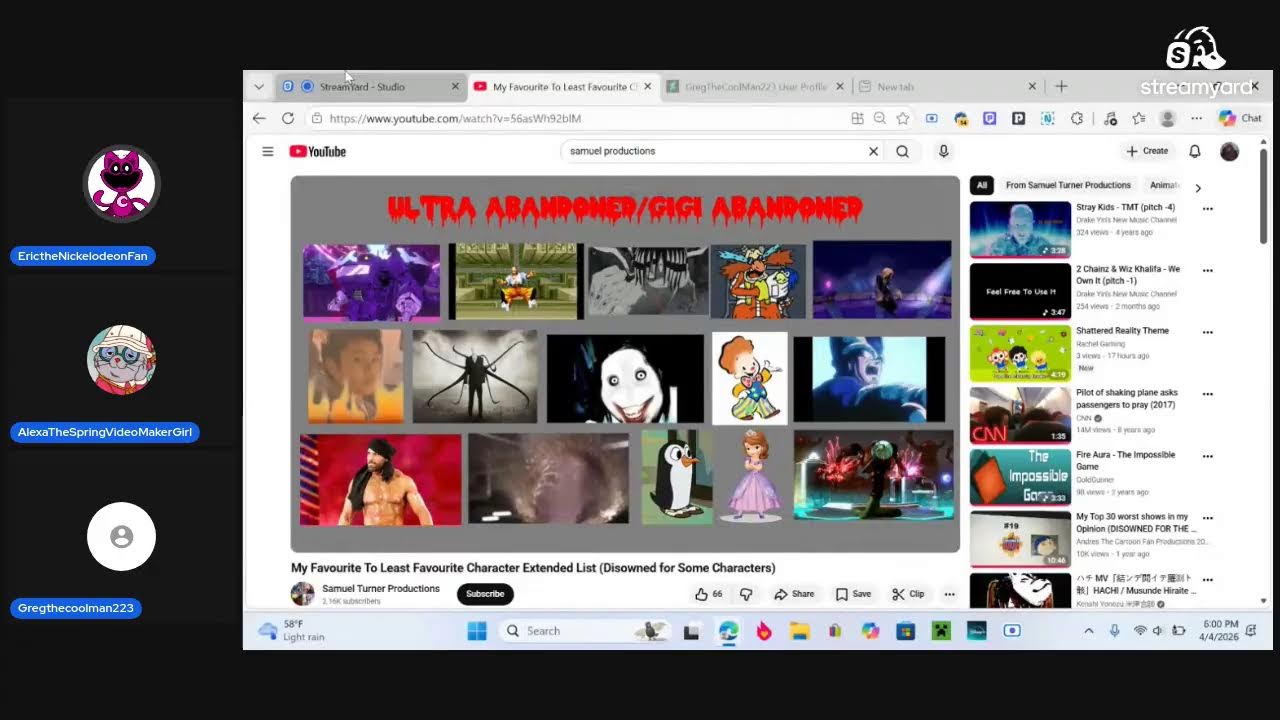The width and height of the screenshot is (1280, 720).
Task: Like the video with 66 likes
Action: (709, 594)
